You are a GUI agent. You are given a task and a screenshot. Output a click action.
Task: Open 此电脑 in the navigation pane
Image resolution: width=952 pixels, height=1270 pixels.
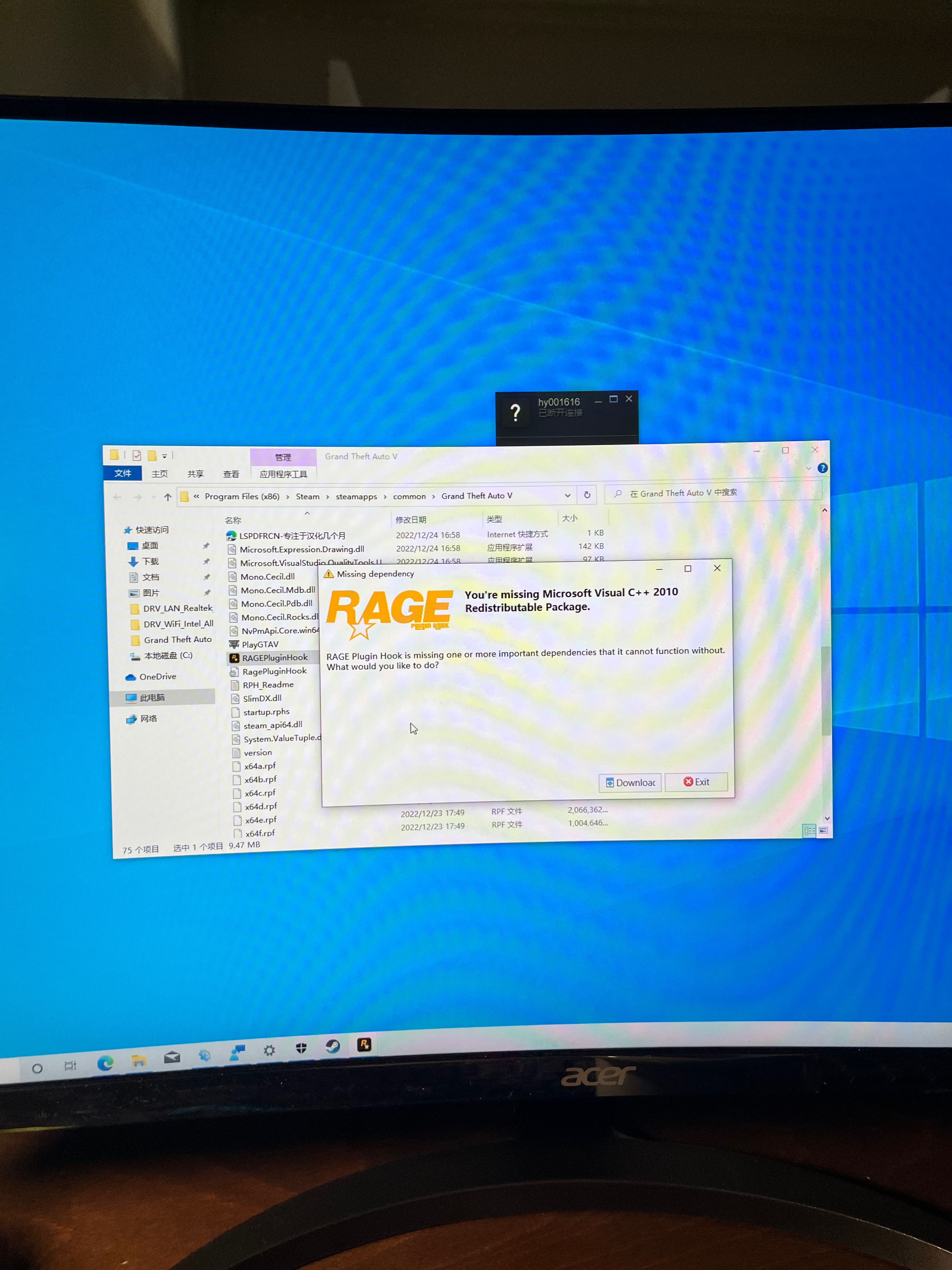152,698
